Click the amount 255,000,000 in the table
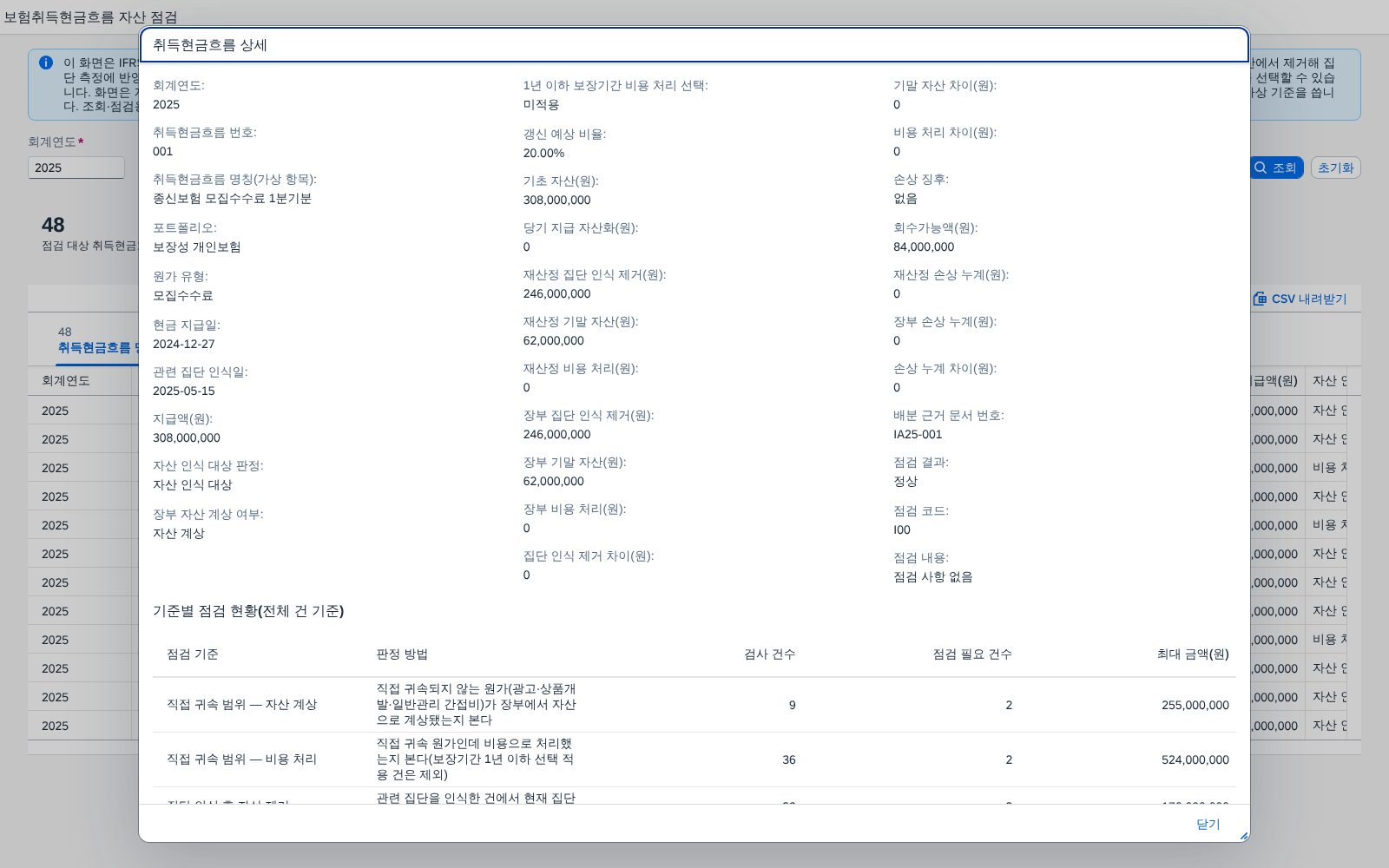Screen dimensions: 1389x868 click(x=1195, y=705)
